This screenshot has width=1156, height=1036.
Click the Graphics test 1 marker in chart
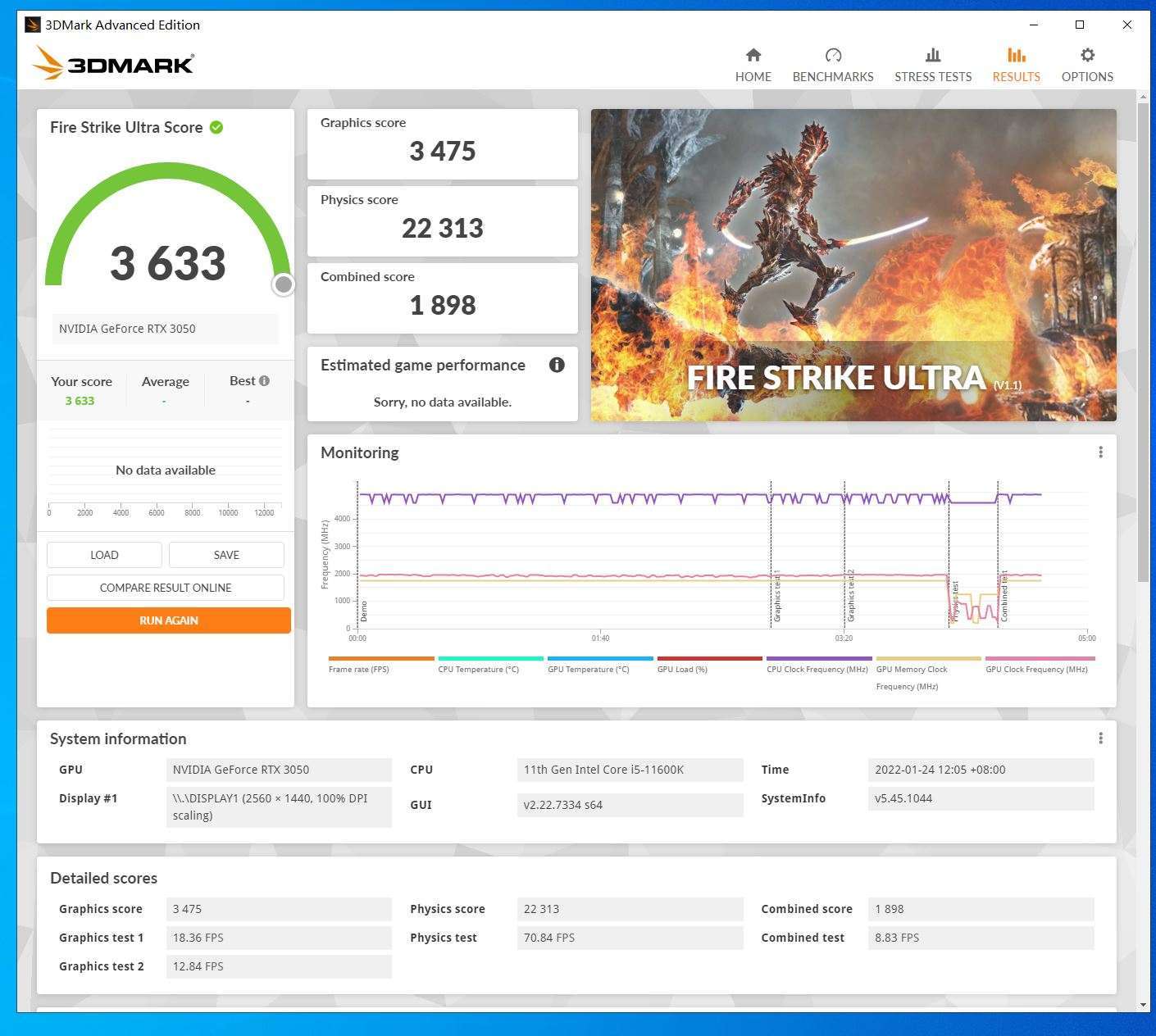coord(776,597)
